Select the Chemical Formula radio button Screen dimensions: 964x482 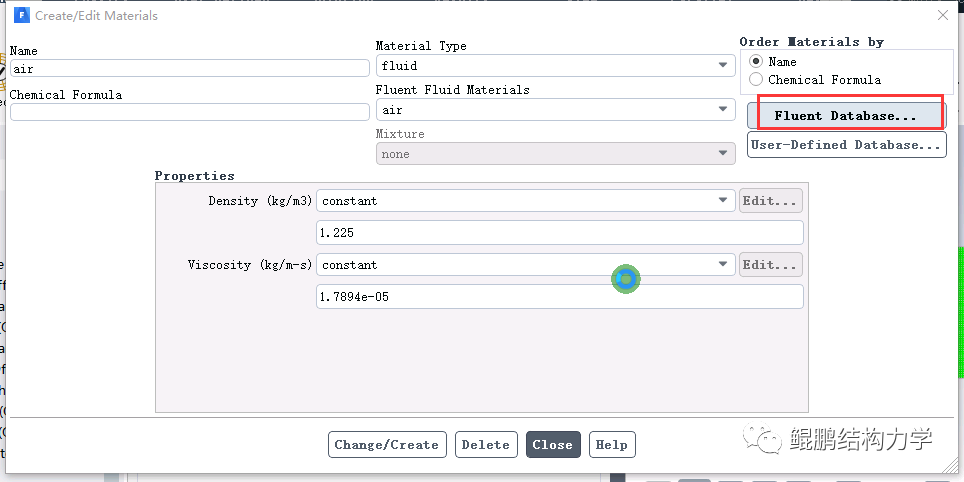point(756,79)
